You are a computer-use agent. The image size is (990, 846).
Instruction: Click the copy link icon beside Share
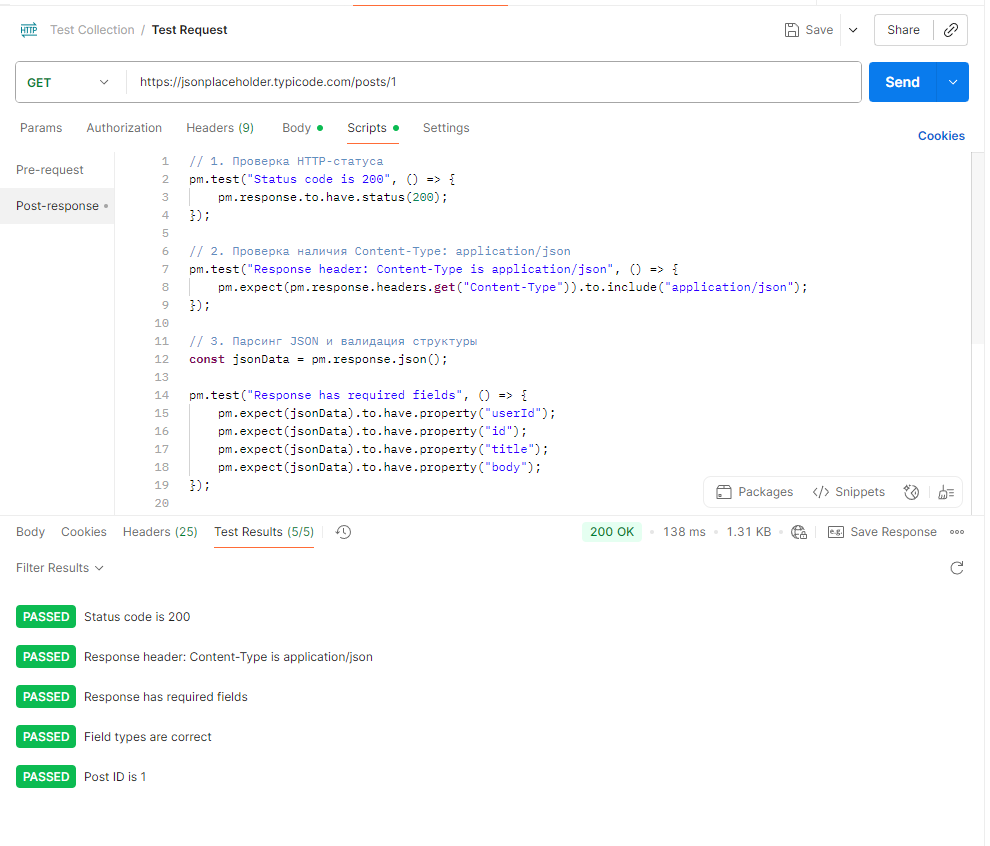pos(951,30)
